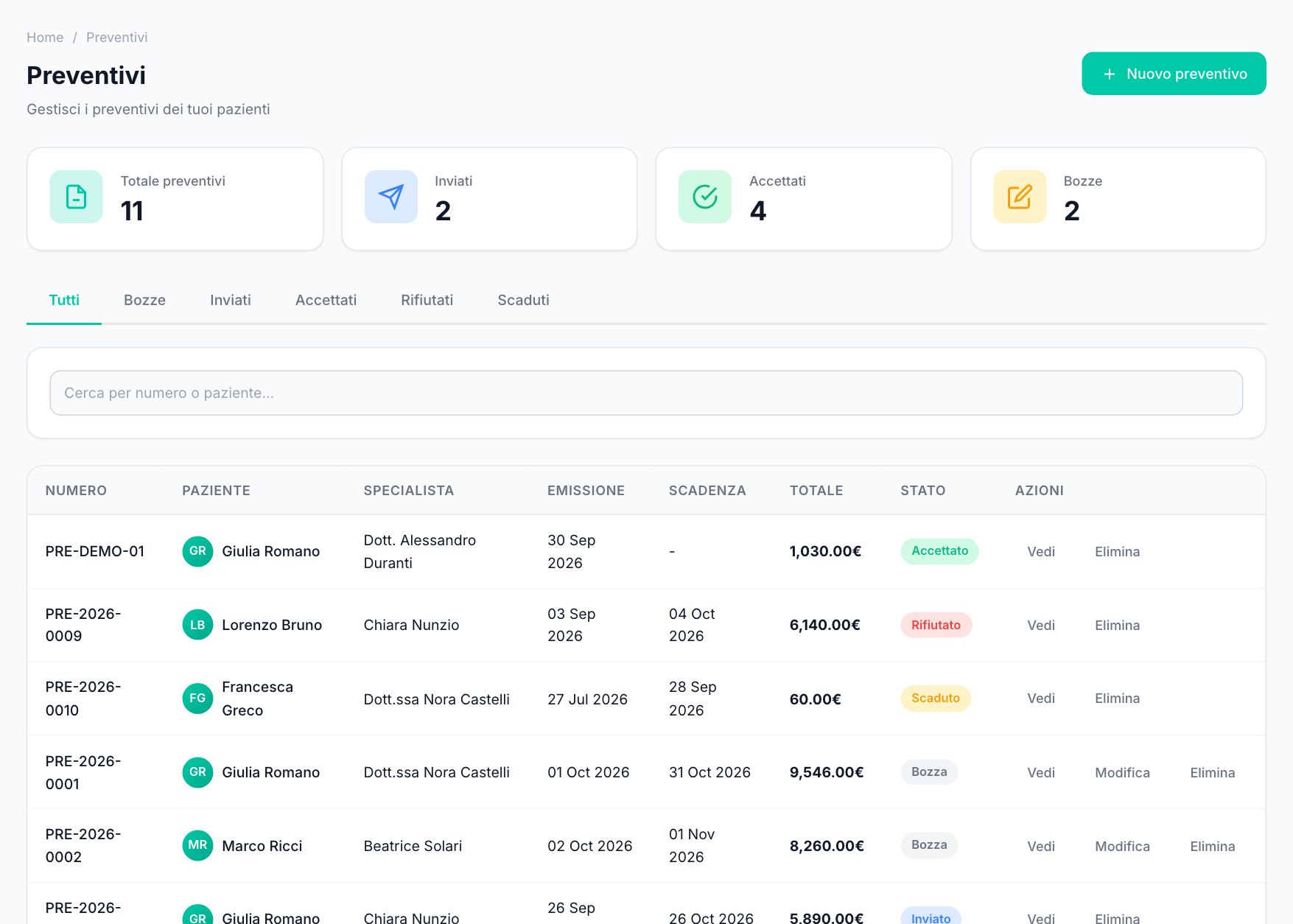Focus the search by number or patient field
The image size is (1293, 924).
click(x=646, y=393)
